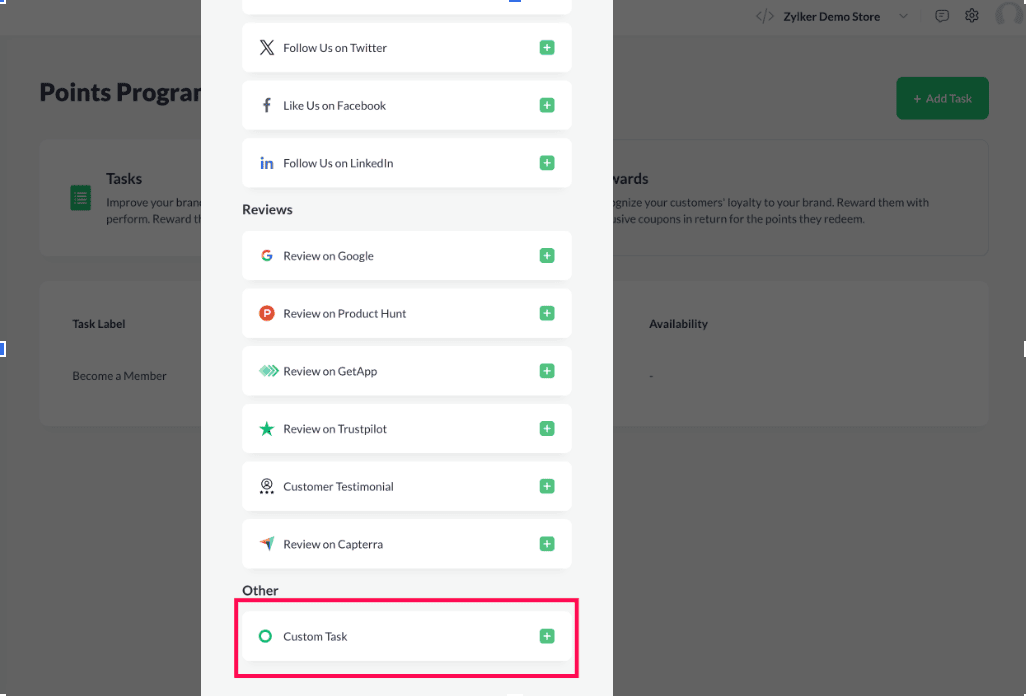Open the feedback chat icon
The image size is (1026, 696).
[942, 16]
